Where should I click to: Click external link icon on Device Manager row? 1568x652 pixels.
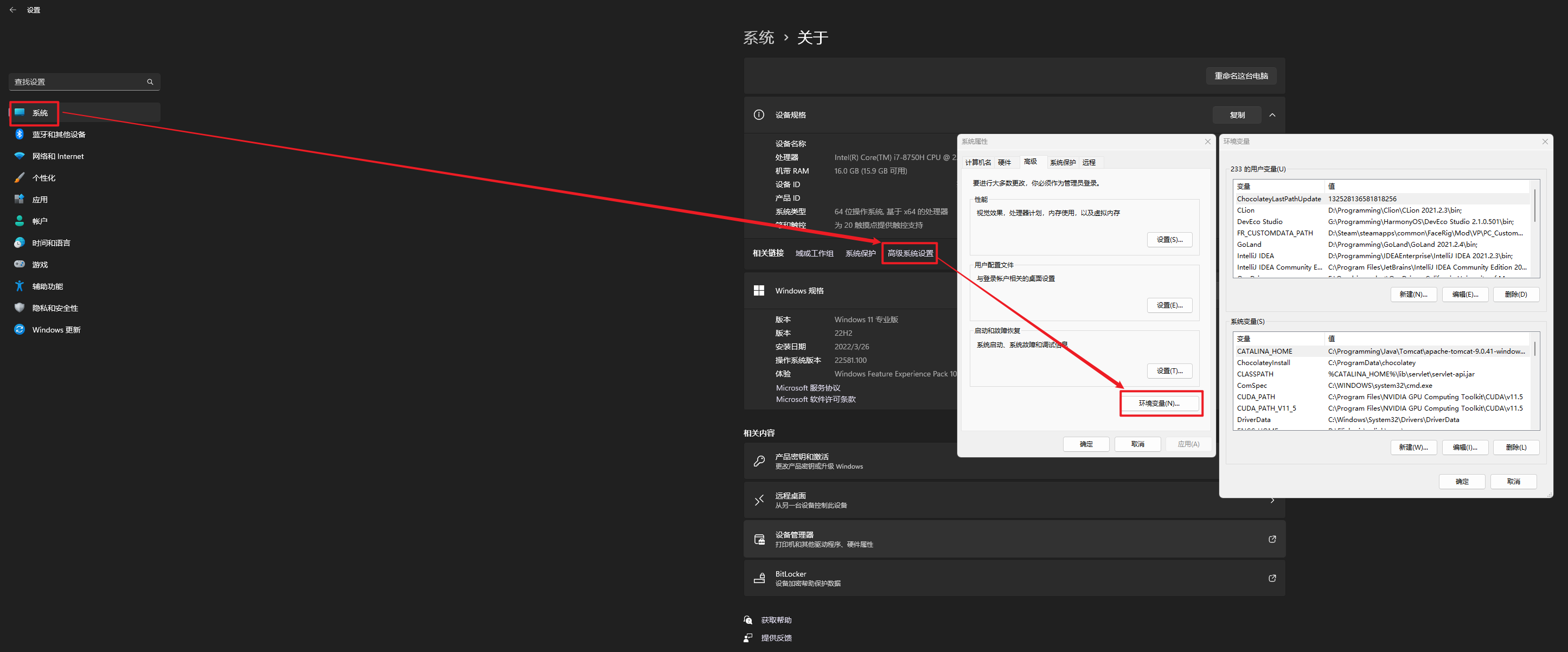[x=1272, y=539]
